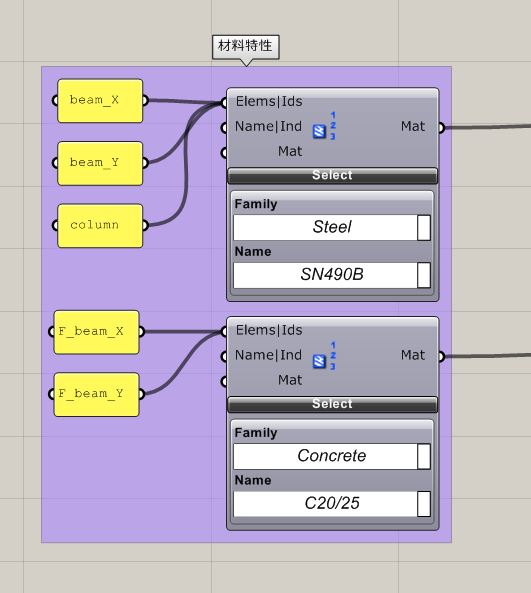Click the output grip of beam_X node
The height and width of the screenshot is (593, 531).
point(145,101)
